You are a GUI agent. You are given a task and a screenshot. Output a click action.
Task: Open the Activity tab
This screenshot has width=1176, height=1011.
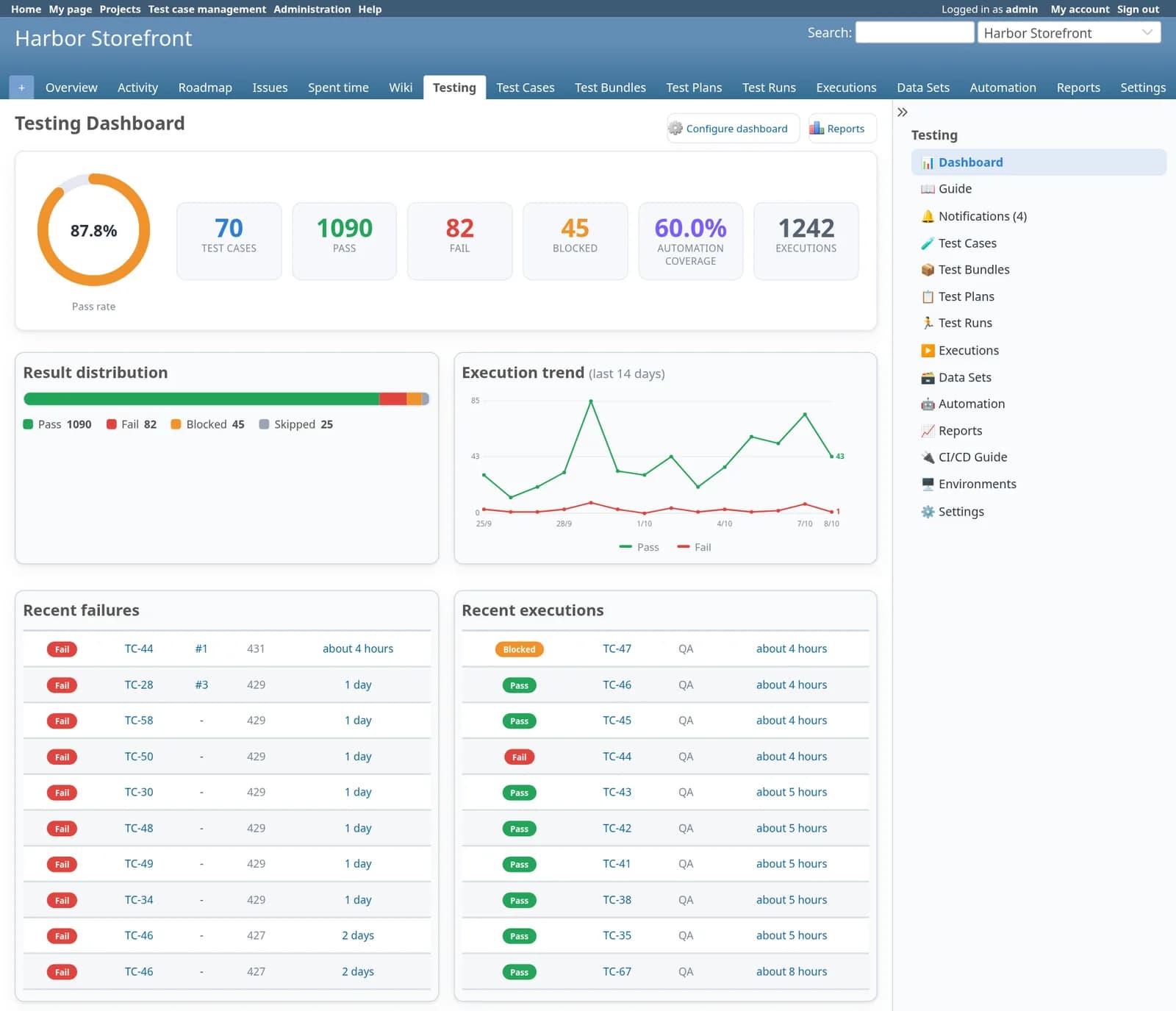point(137,87)
